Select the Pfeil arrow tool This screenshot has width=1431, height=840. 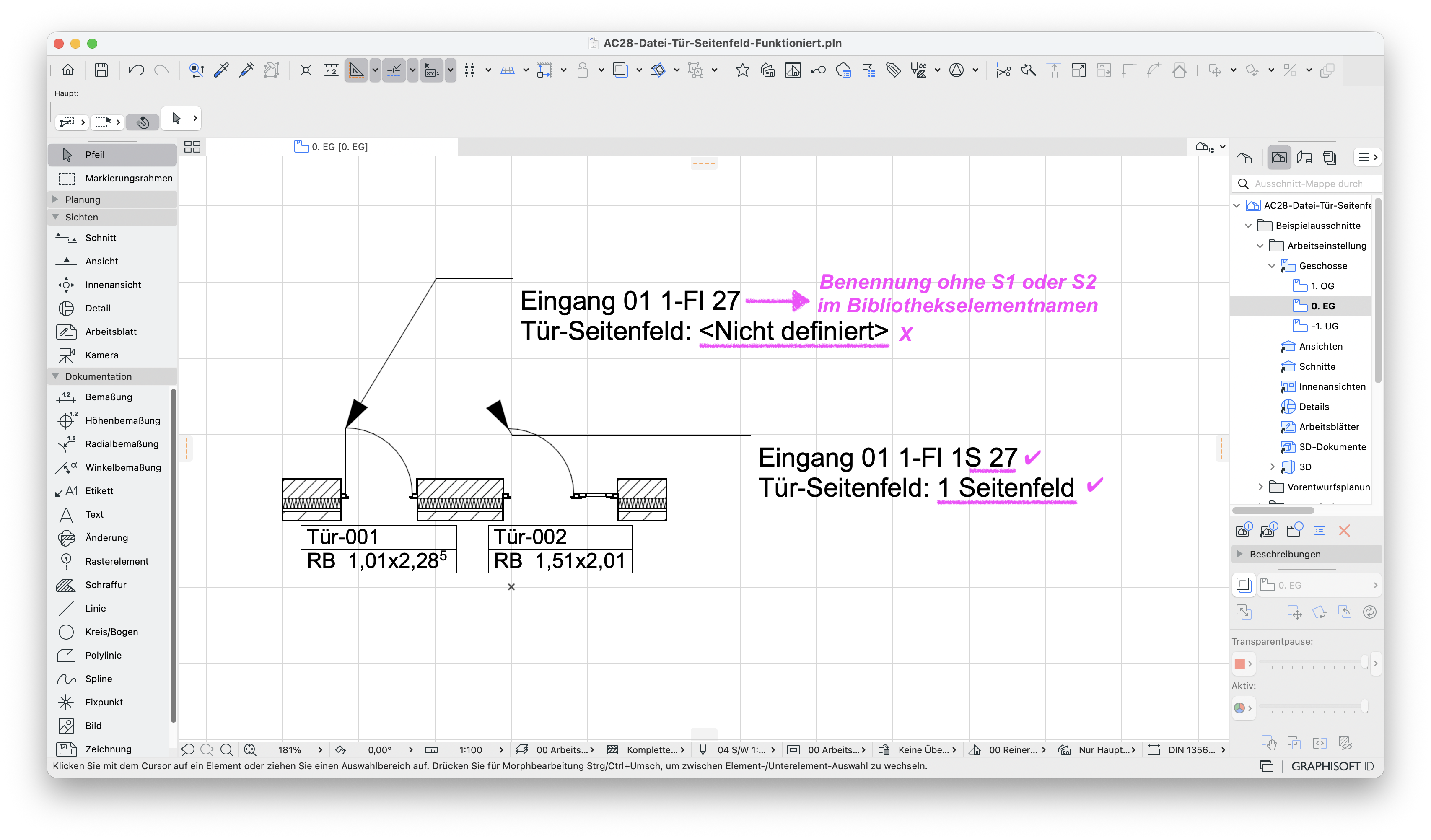coord(112,155)
